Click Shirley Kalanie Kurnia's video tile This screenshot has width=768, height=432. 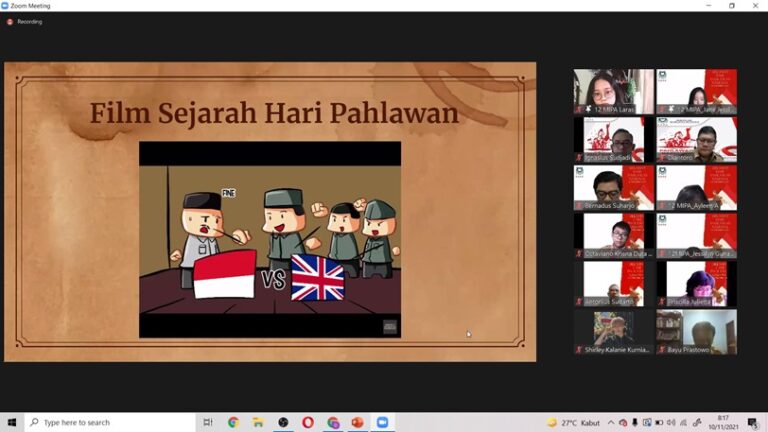(613, 332)
